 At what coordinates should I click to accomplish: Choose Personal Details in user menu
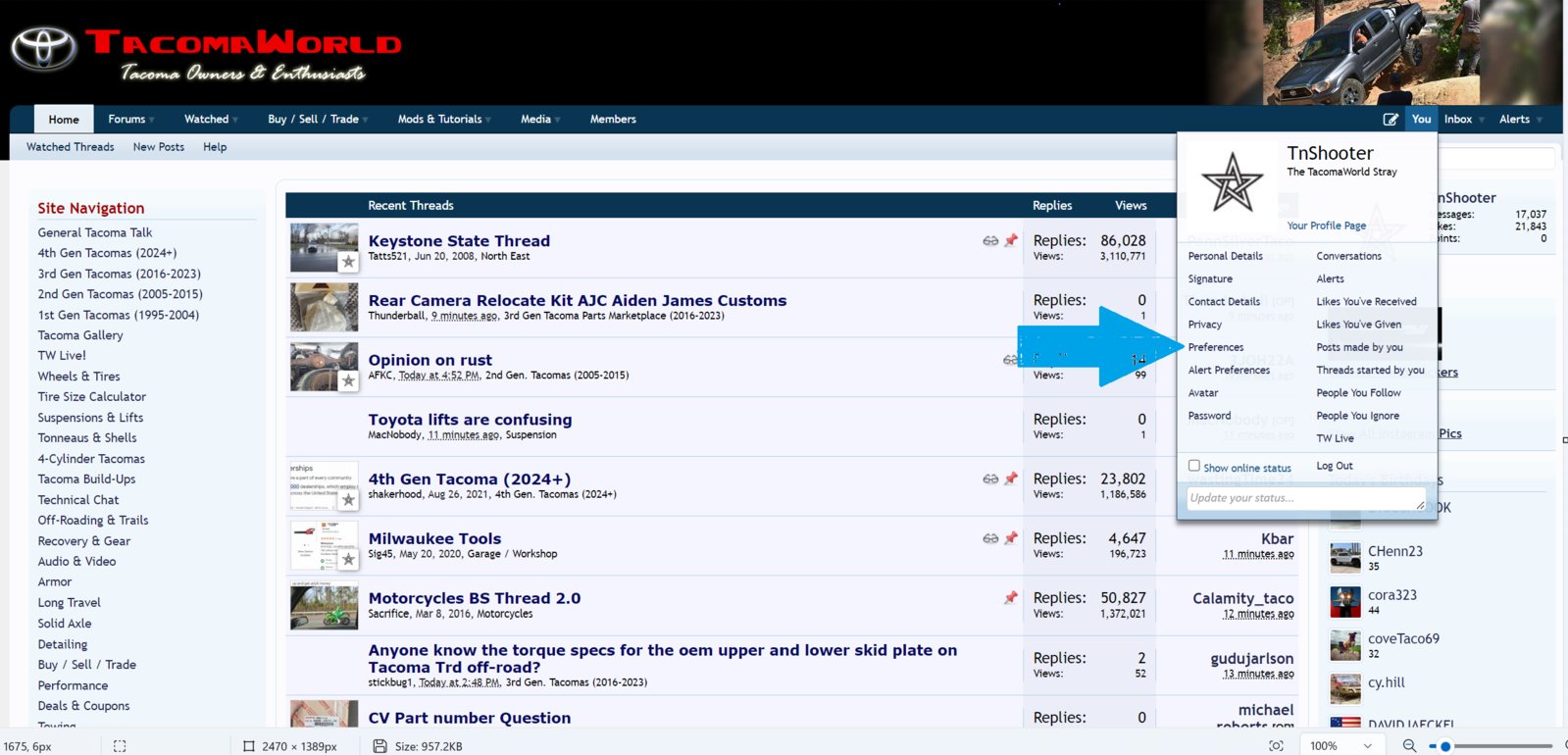pyautogui.click(x=1226, y=256)
